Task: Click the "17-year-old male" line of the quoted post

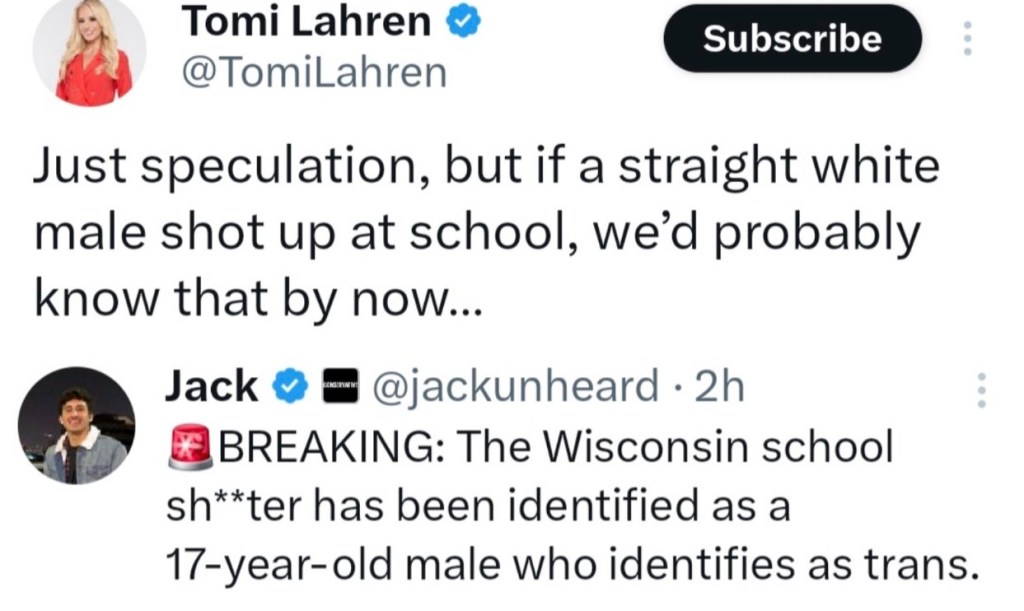Action: 569,566
